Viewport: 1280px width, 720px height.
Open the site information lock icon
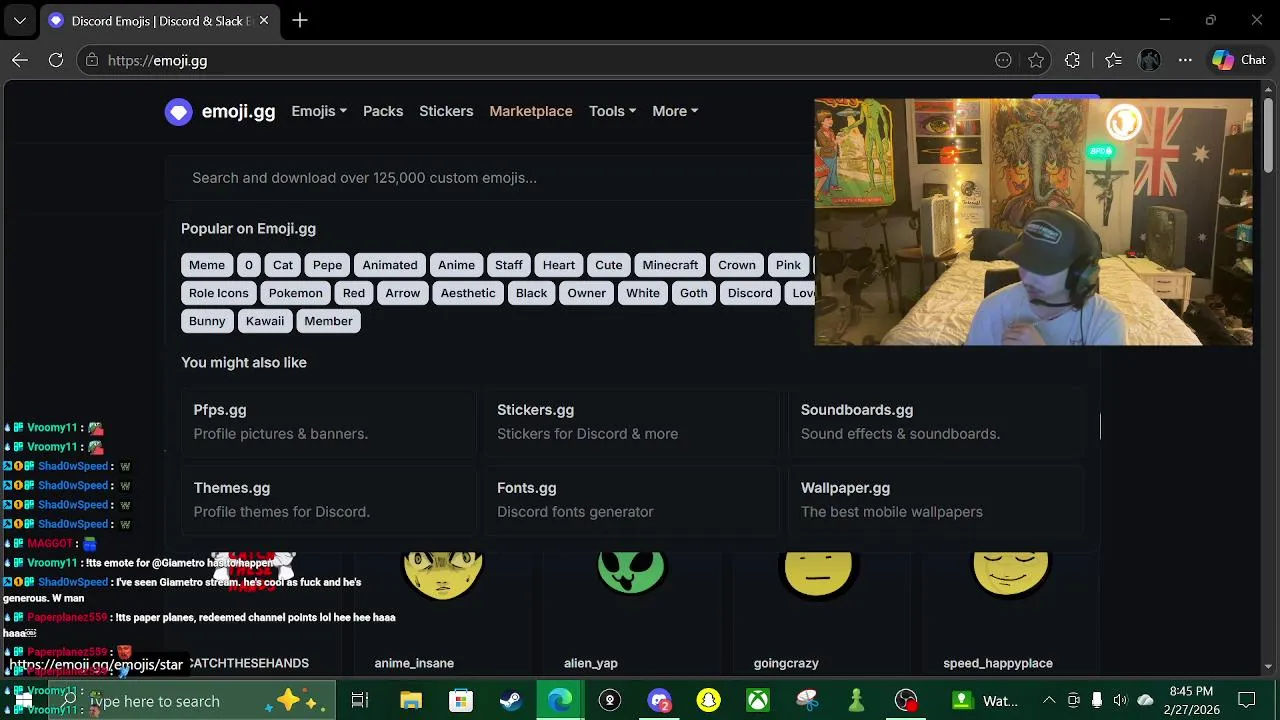(92, 60)
